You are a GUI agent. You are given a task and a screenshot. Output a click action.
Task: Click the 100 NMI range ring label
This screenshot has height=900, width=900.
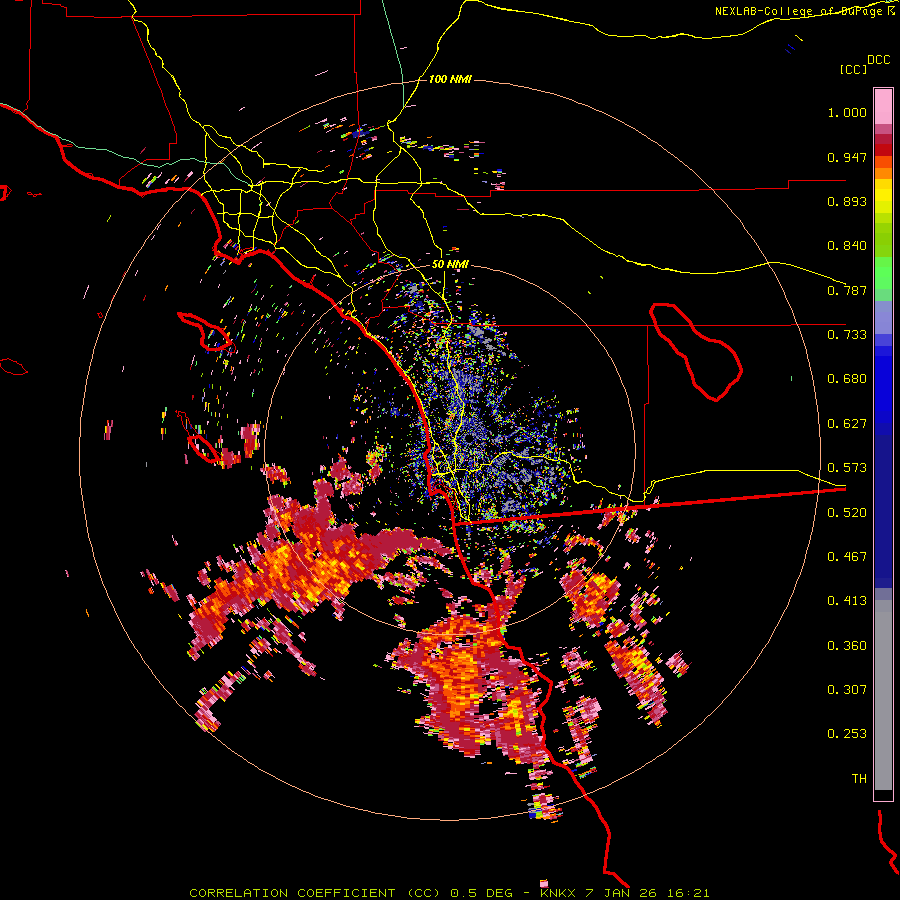[x=450, y=79]
